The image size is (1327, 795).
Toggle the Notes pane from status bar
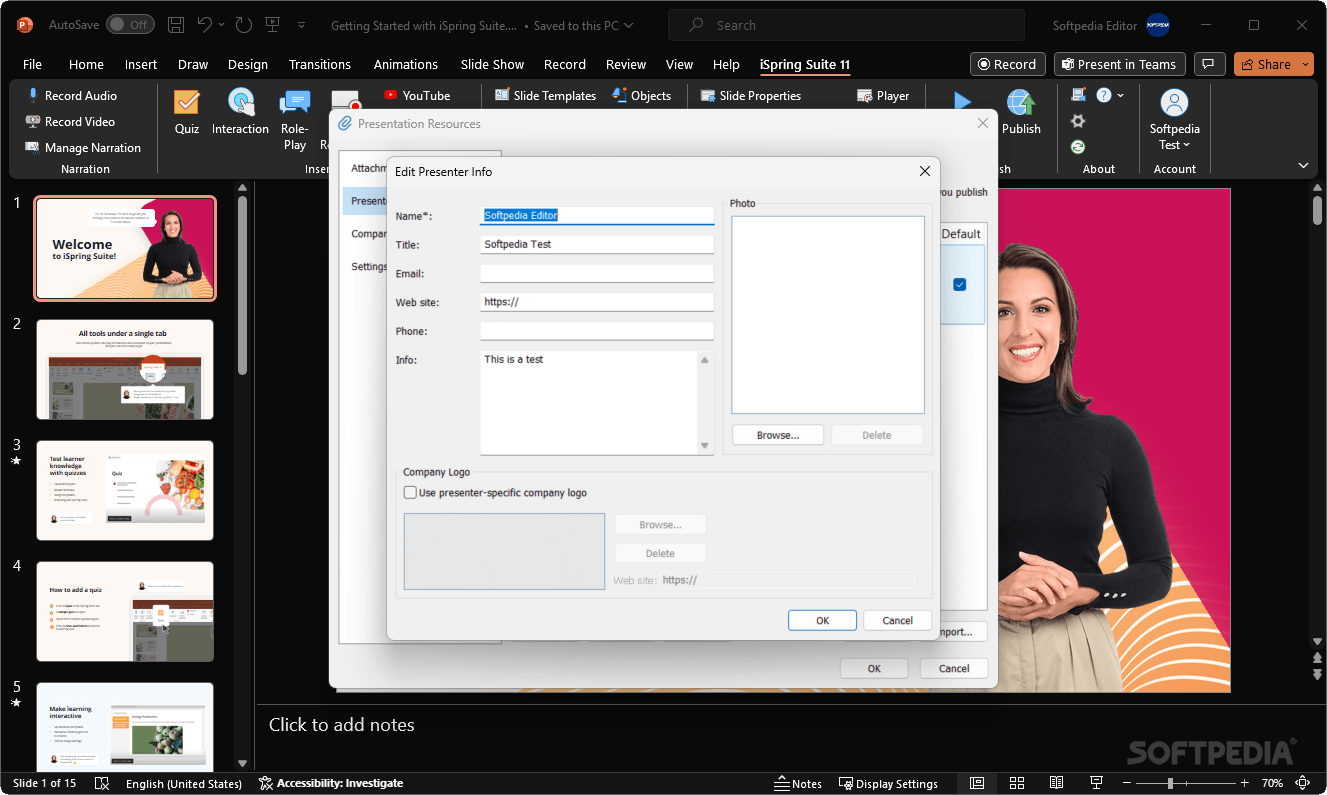tap(798, 783)
